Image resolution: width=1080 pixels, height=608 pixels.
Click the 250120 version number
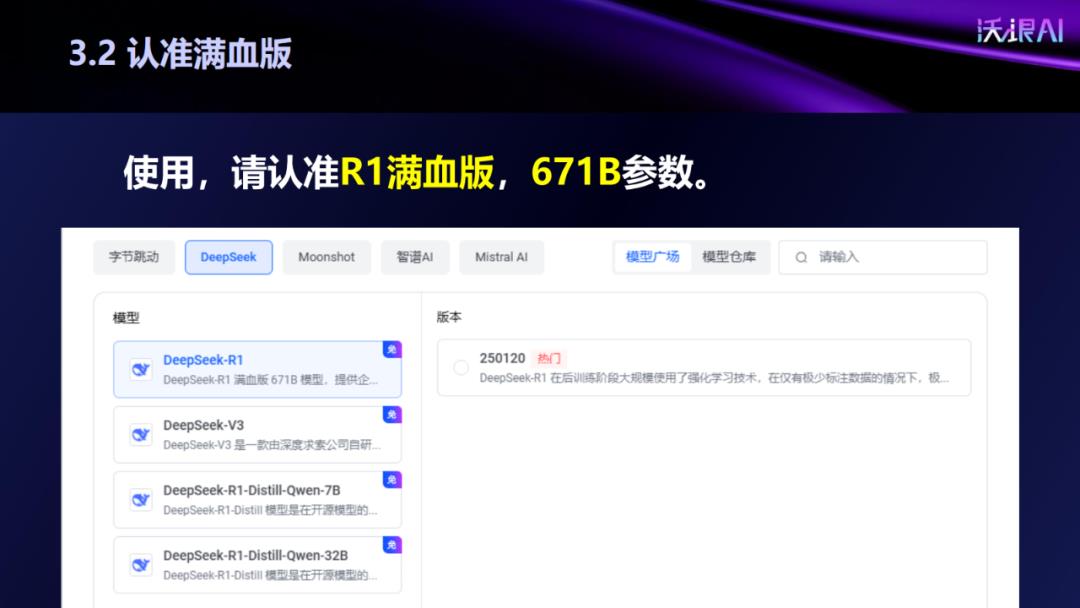click(502, 358)
